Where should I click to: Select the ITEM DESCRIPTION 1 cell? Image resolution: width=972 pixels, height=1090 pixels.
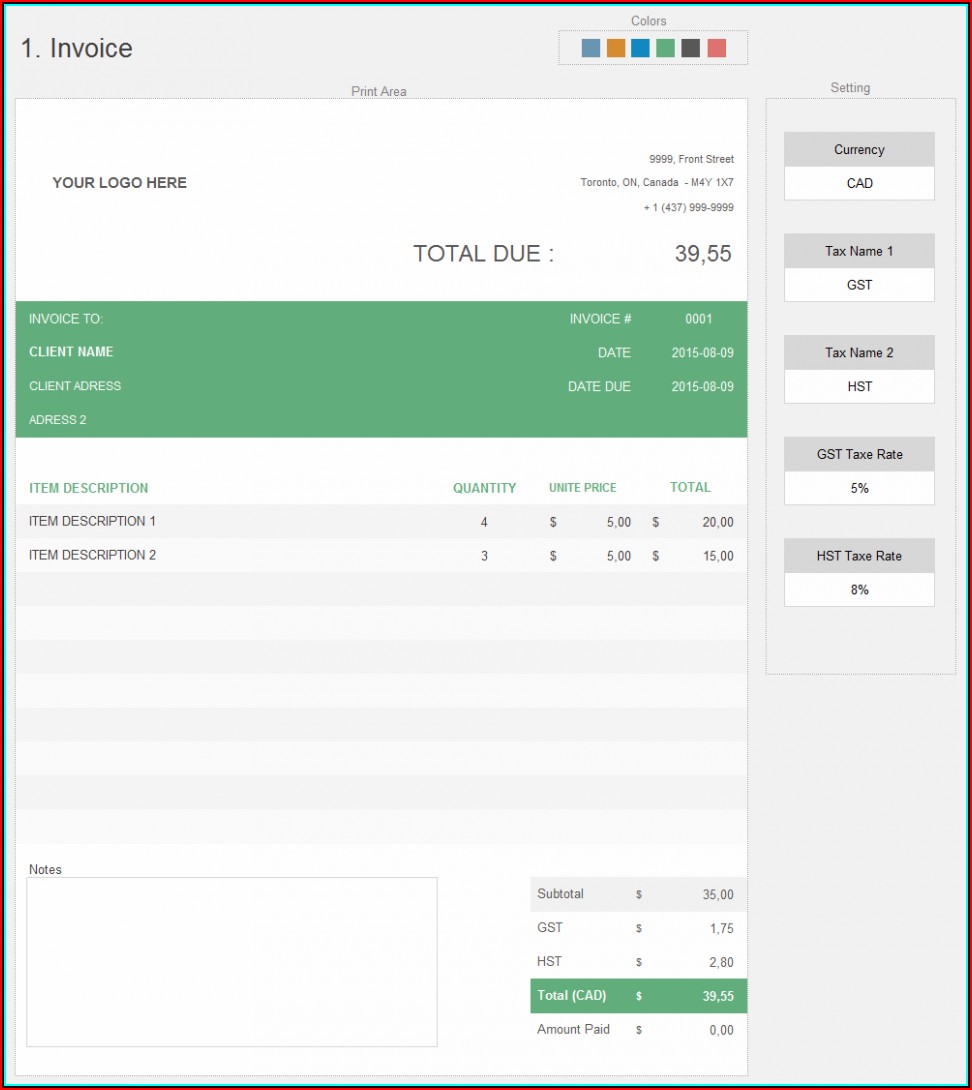(x=93, y=521)
